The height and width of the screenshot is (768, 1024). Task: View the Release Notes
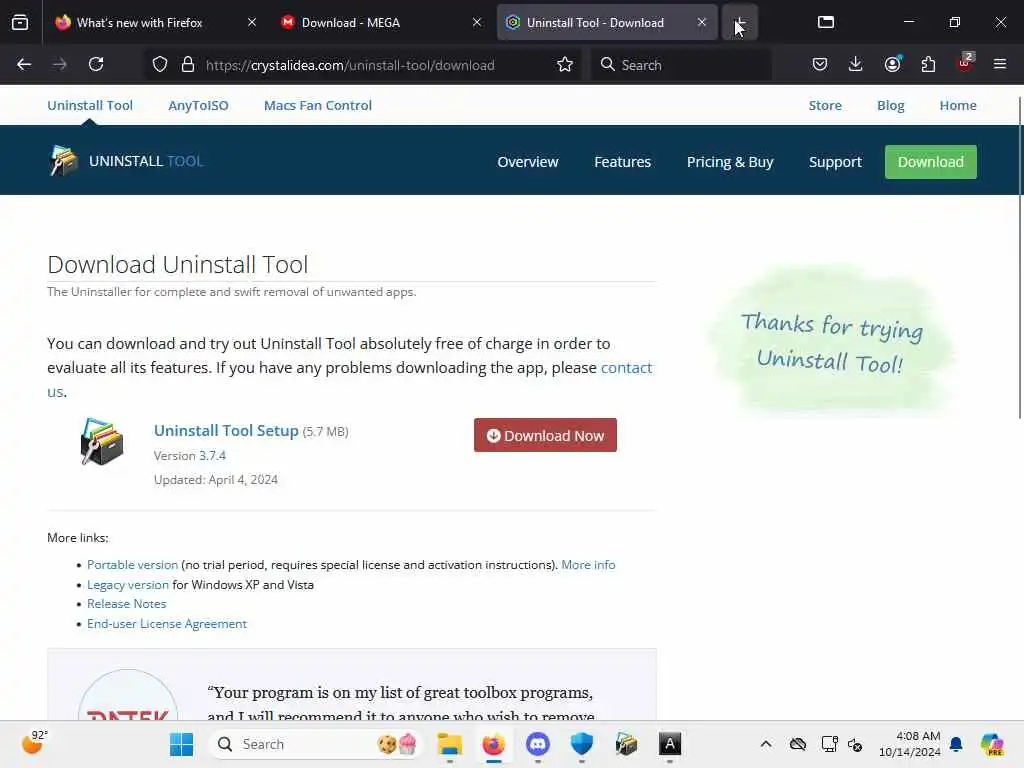pos(127,604)
